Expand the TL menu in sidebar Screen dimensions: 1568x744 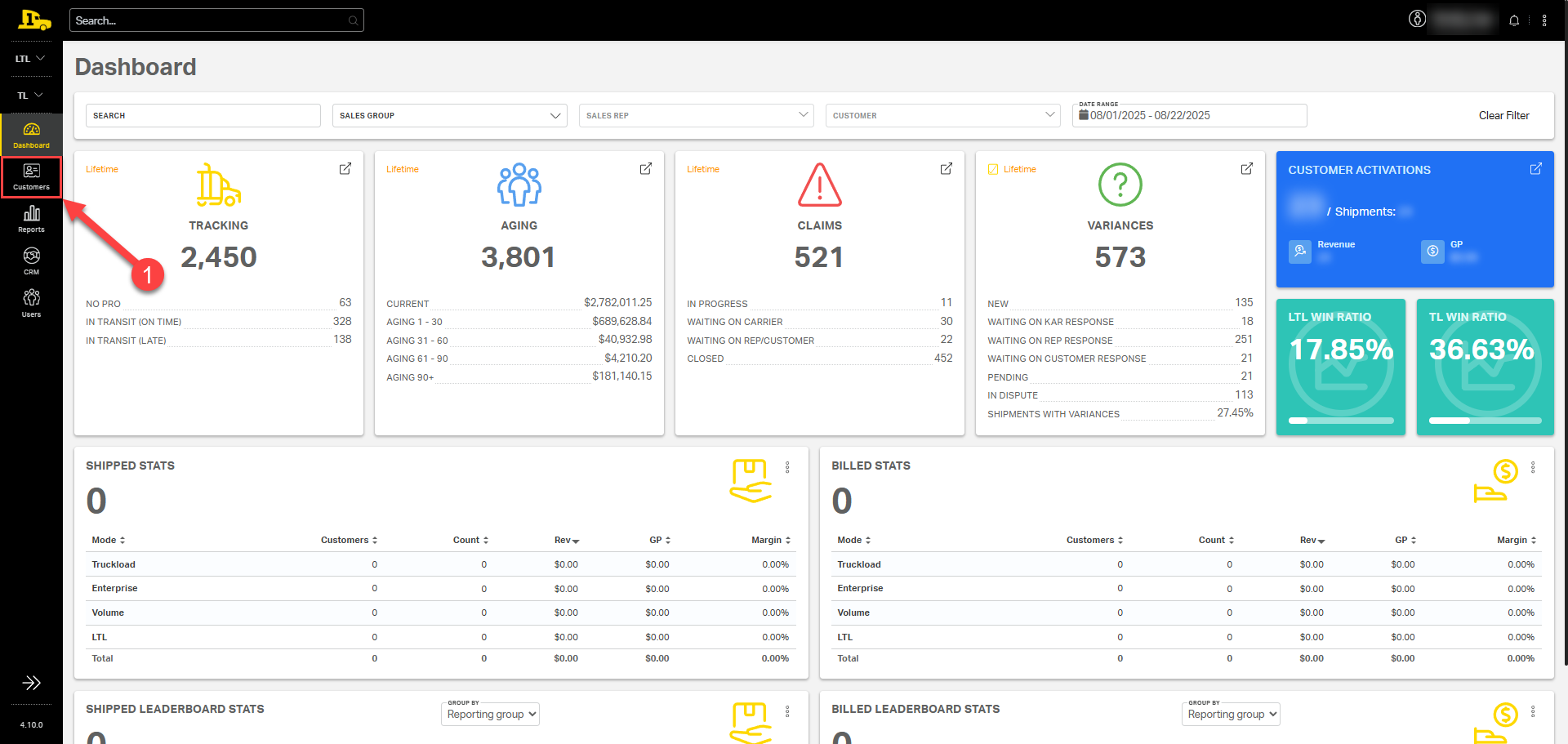(30, 96)
